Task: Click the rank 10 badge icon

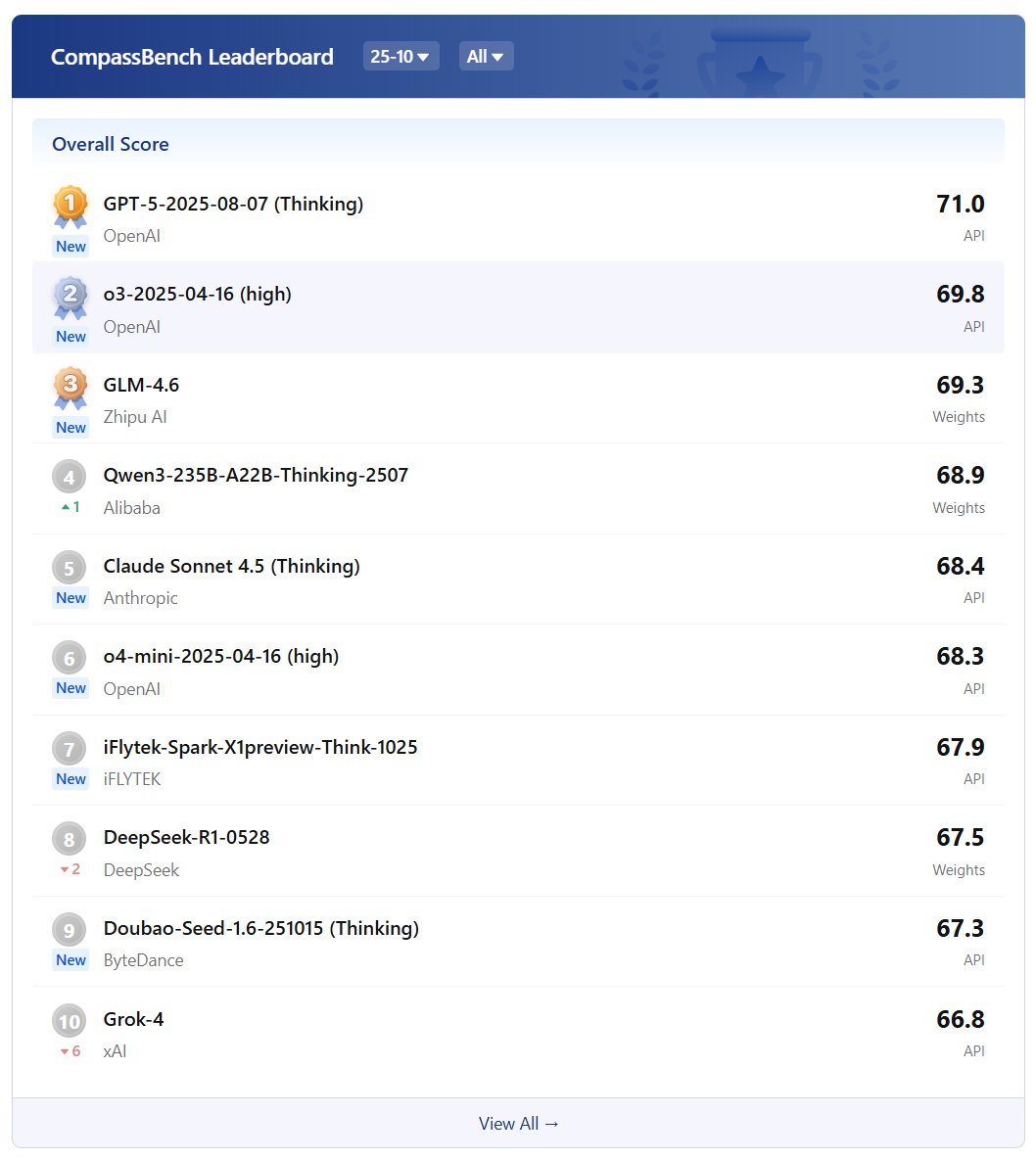Action: tap(69, 1022)
